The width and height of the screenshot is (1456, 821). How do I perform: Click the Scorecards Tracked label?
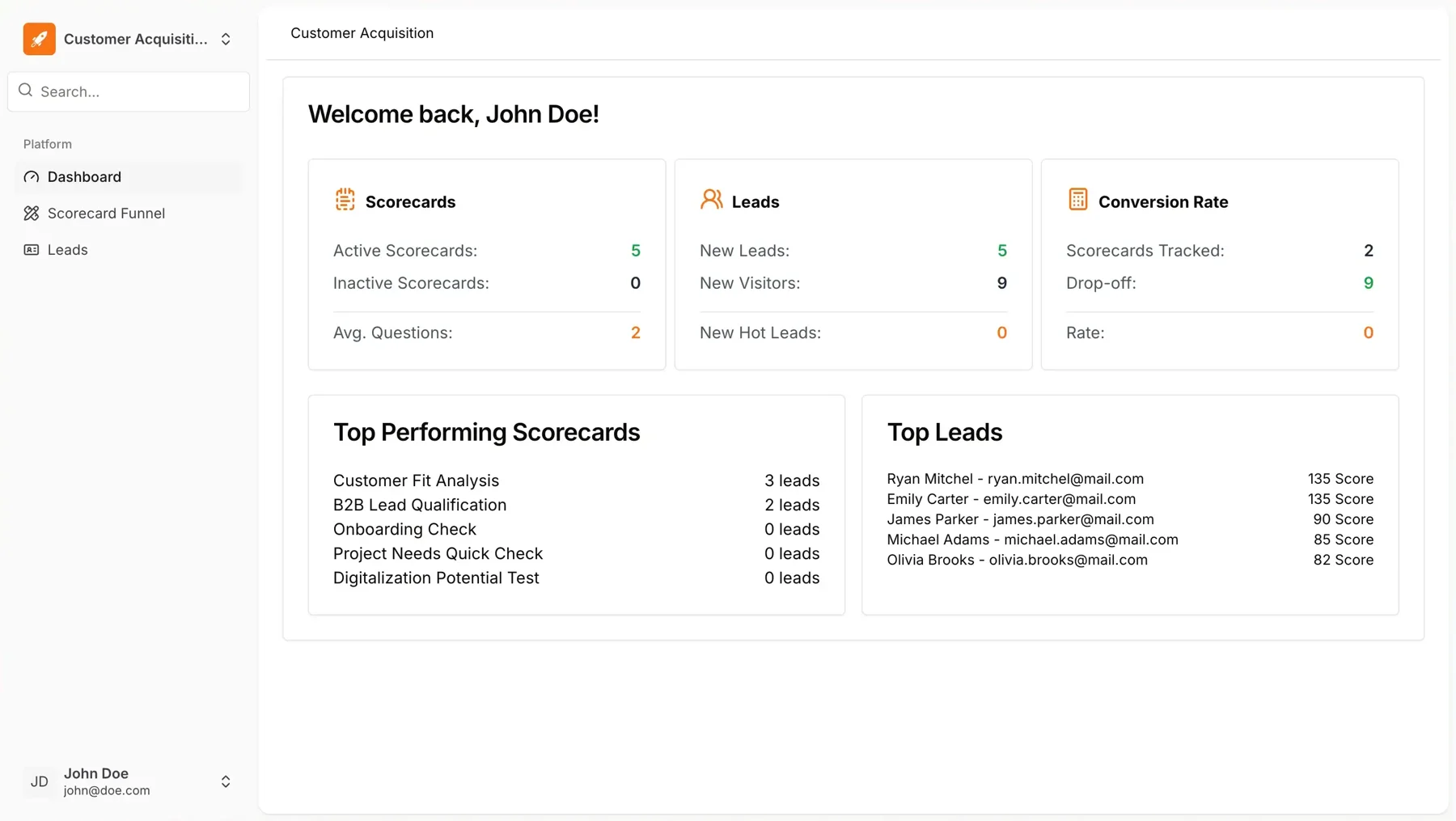point(1145,251)
